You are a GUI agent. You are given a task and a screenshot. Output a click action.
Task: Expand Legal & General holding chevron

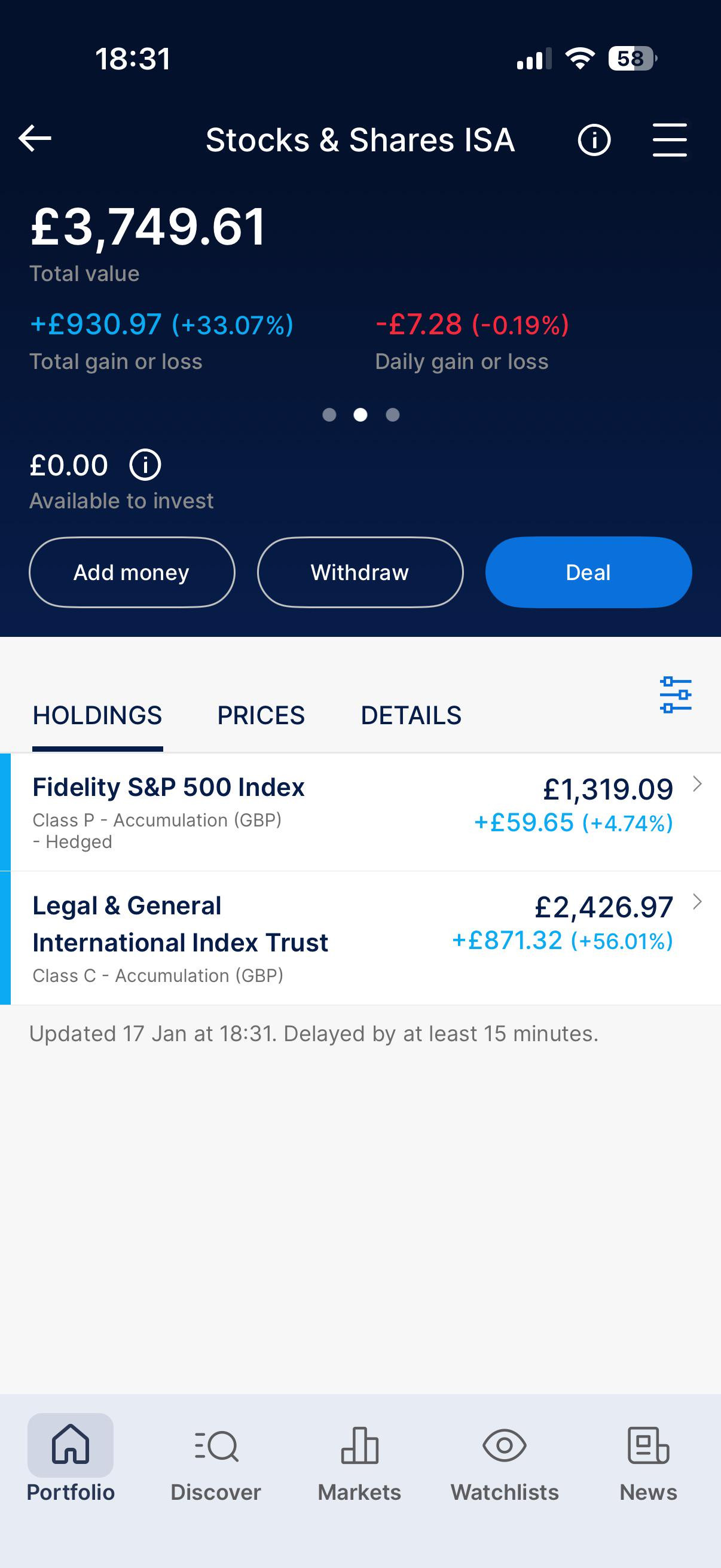point(697,901)
